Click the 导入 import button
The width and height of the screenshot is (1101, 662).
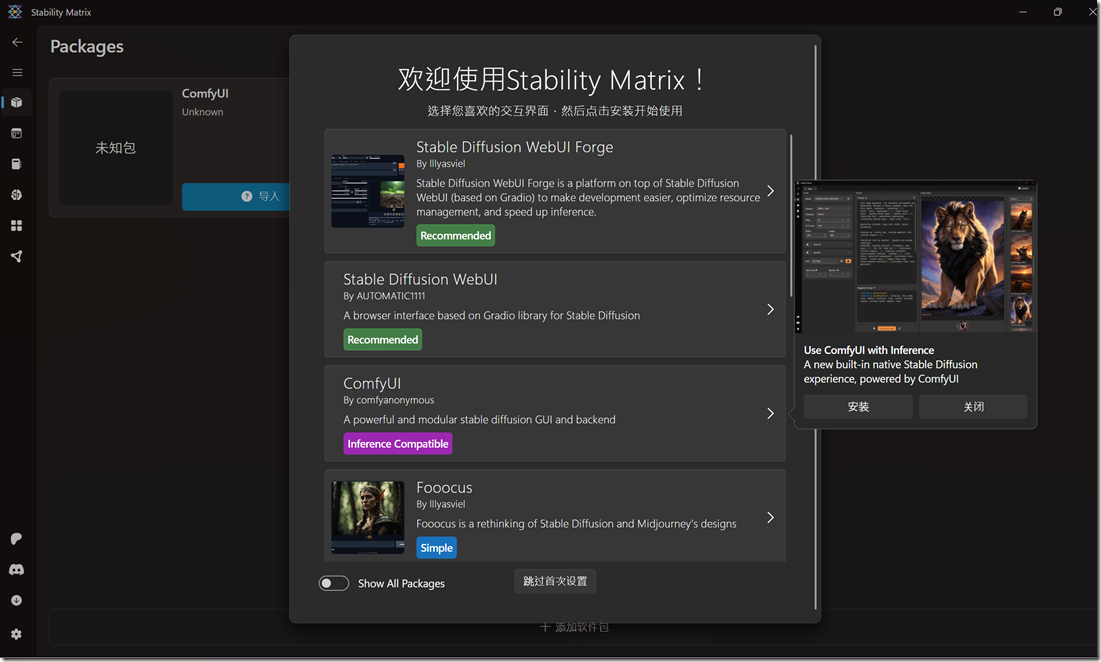click(236, 197)
